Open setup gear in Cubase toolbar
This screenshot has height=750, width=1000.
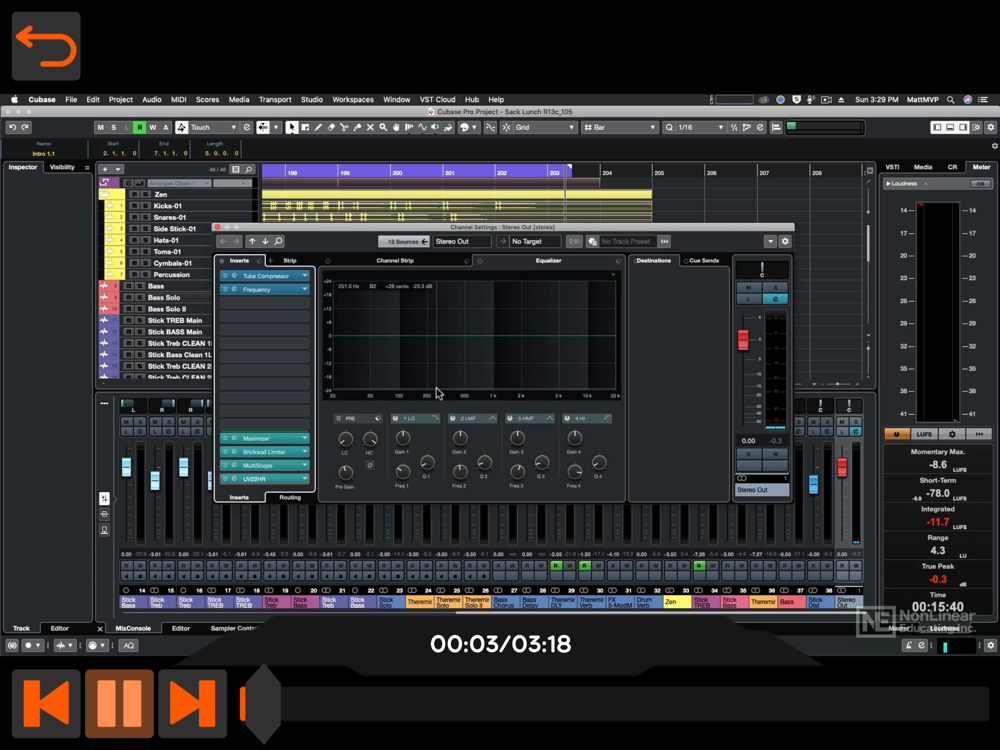click(x=990, y=128)
